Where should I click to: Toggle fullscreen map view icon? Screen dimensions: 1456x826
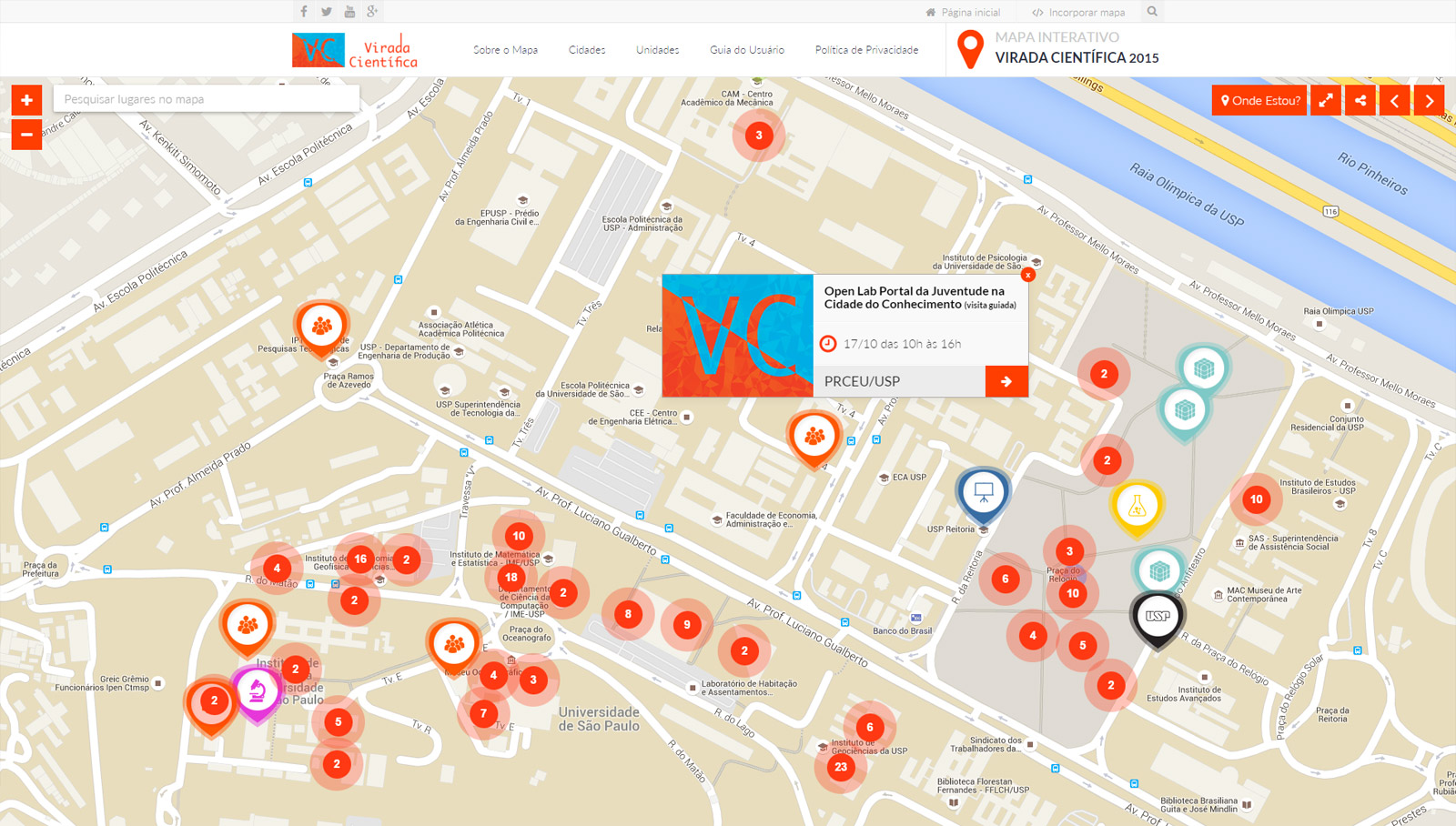point(1326,100)
